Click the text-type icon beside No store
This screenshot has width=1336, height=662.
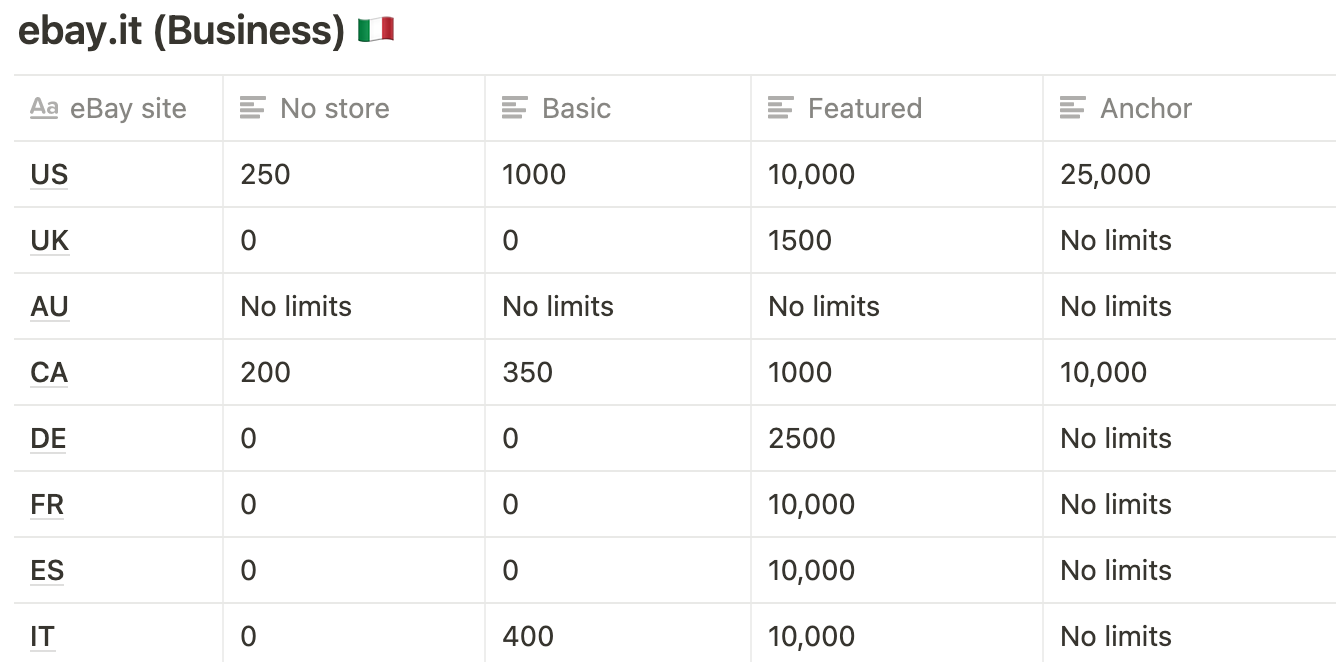253,108
